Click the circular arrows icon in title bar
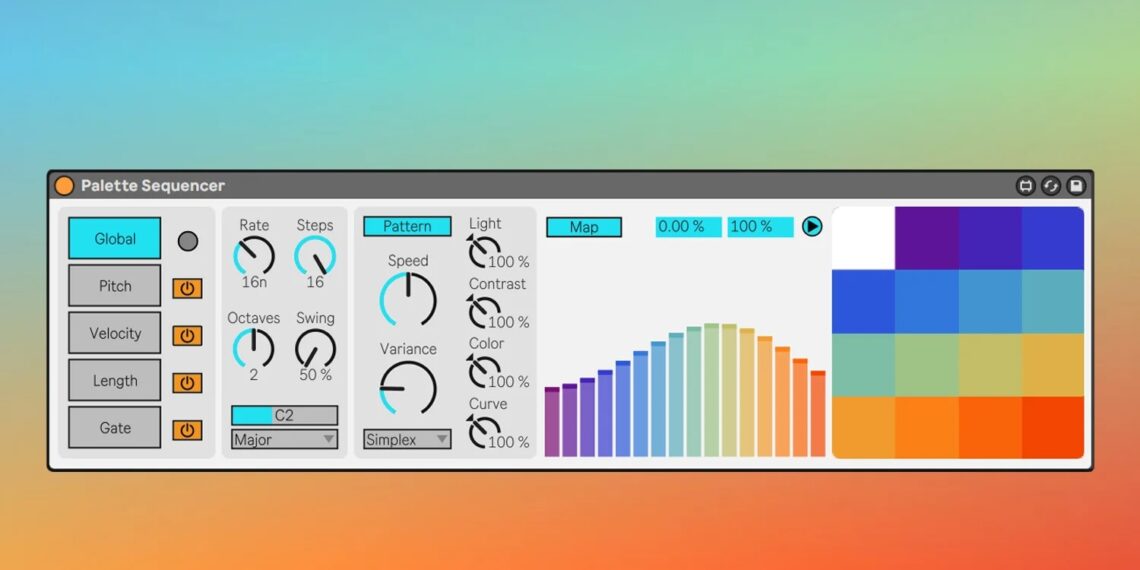Image resolution: width=1140 pixels, height=570 pixels. (1050, 186)
